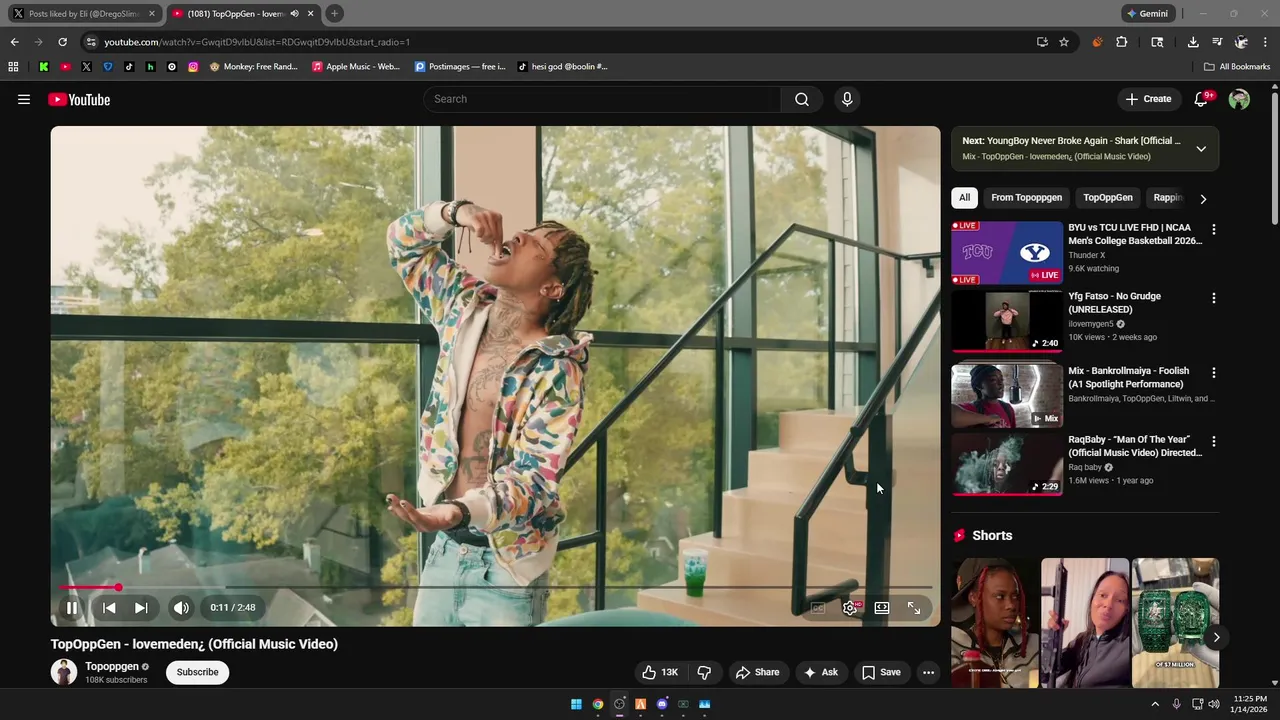Pause the video with the pause button
The width and height of the screenshot is (1280, 720).
coord(72,608)
